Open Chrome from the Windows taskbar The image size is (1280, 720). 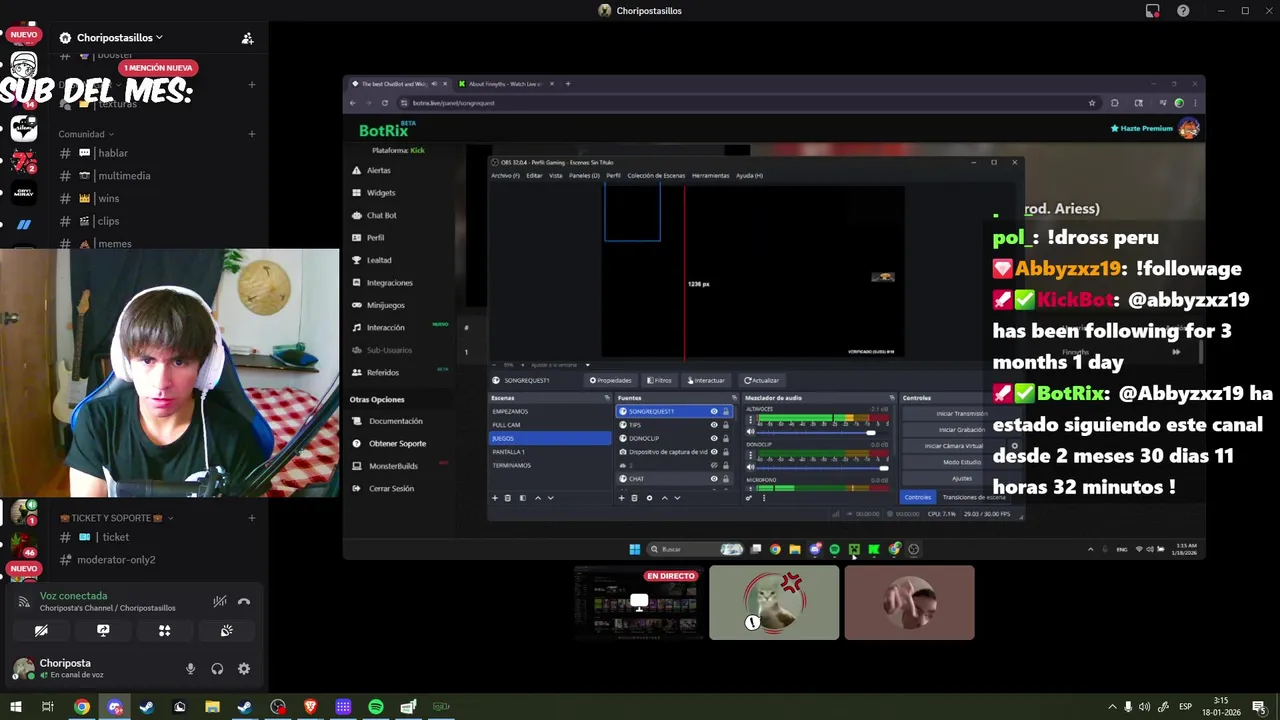click(x=82, y=707)
